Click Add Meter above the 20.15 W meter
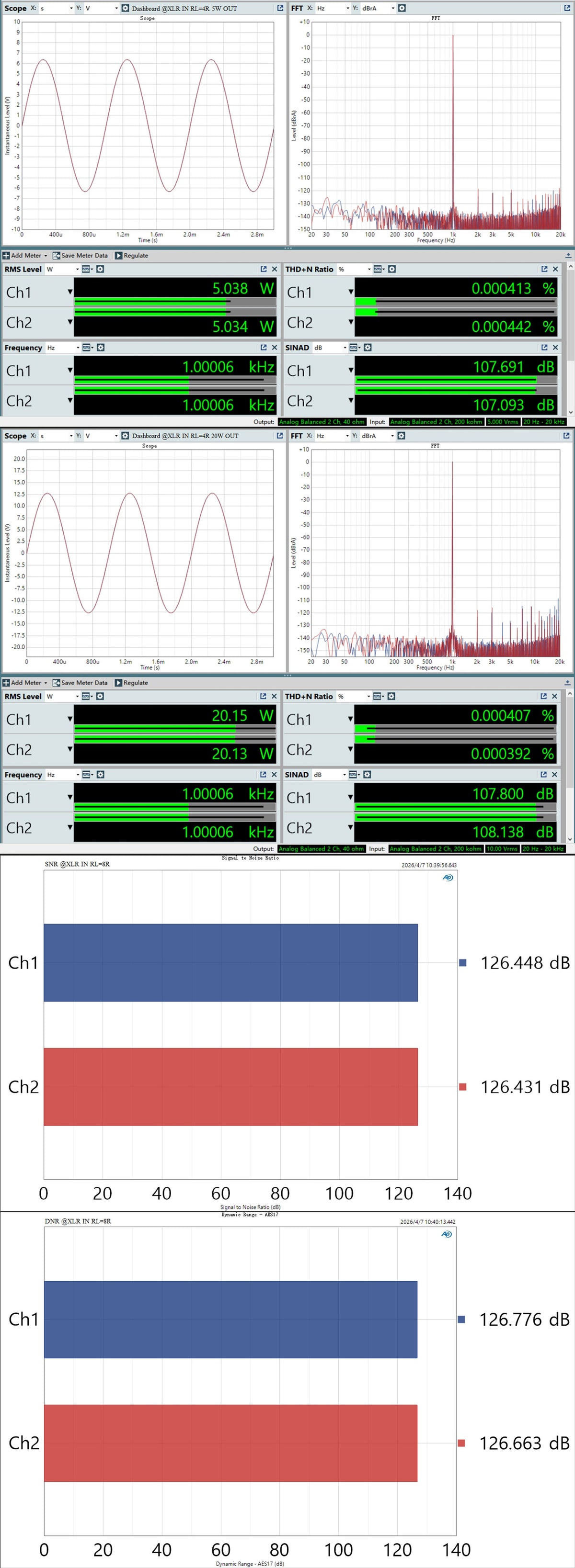 tap(25, 683)
